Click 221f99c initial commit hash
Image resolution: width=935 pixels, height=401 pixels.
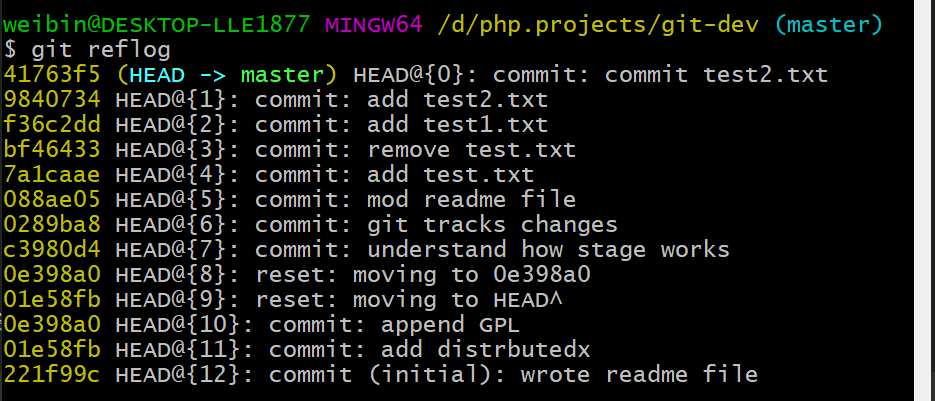(52, 375)
